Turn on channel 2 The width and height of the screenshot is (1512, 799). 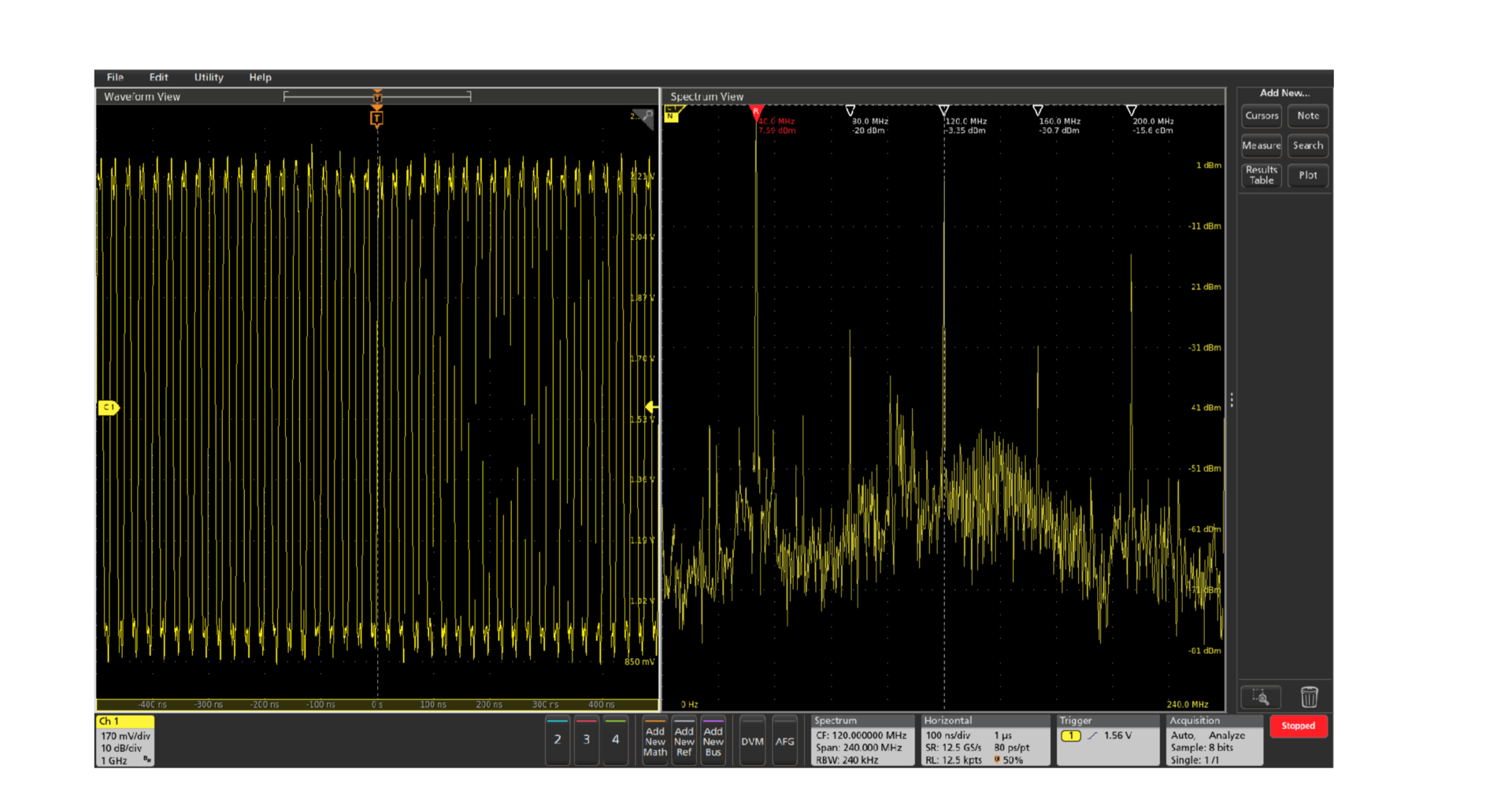558,740
